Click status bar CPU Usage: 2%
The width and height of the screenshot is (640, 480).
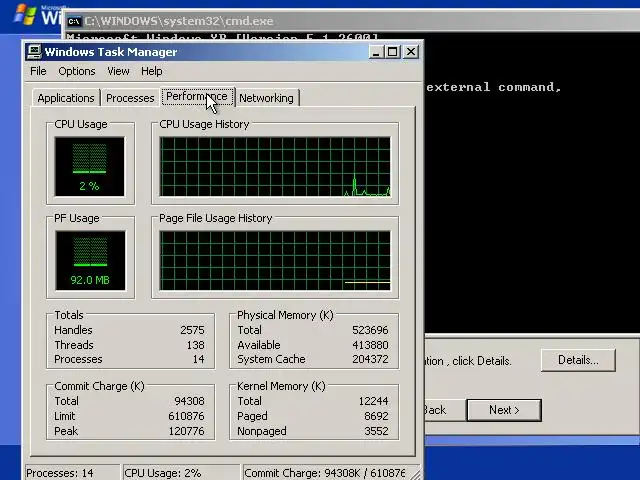[181, 472]
